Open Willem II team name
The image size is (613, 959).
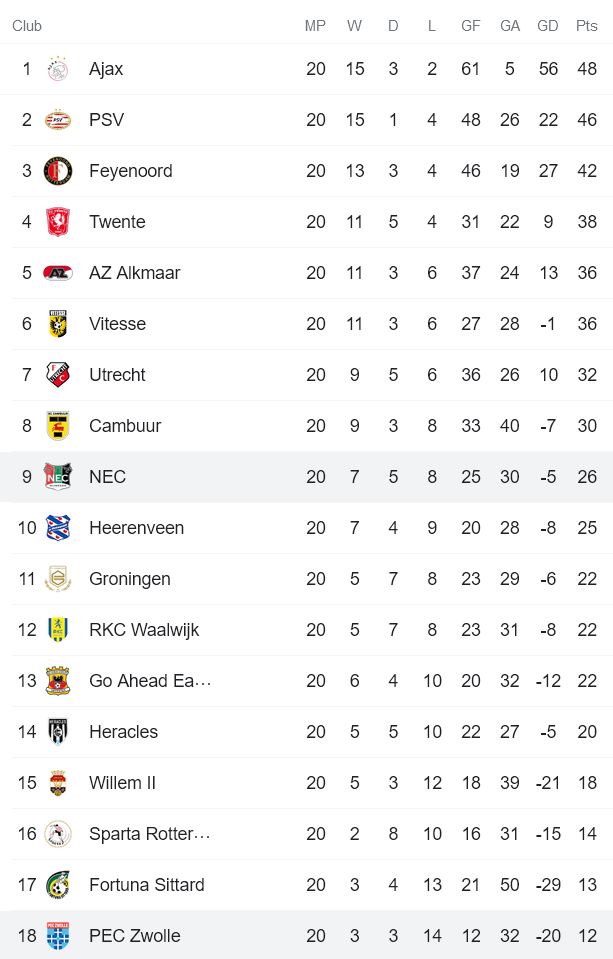coord(122,783)
